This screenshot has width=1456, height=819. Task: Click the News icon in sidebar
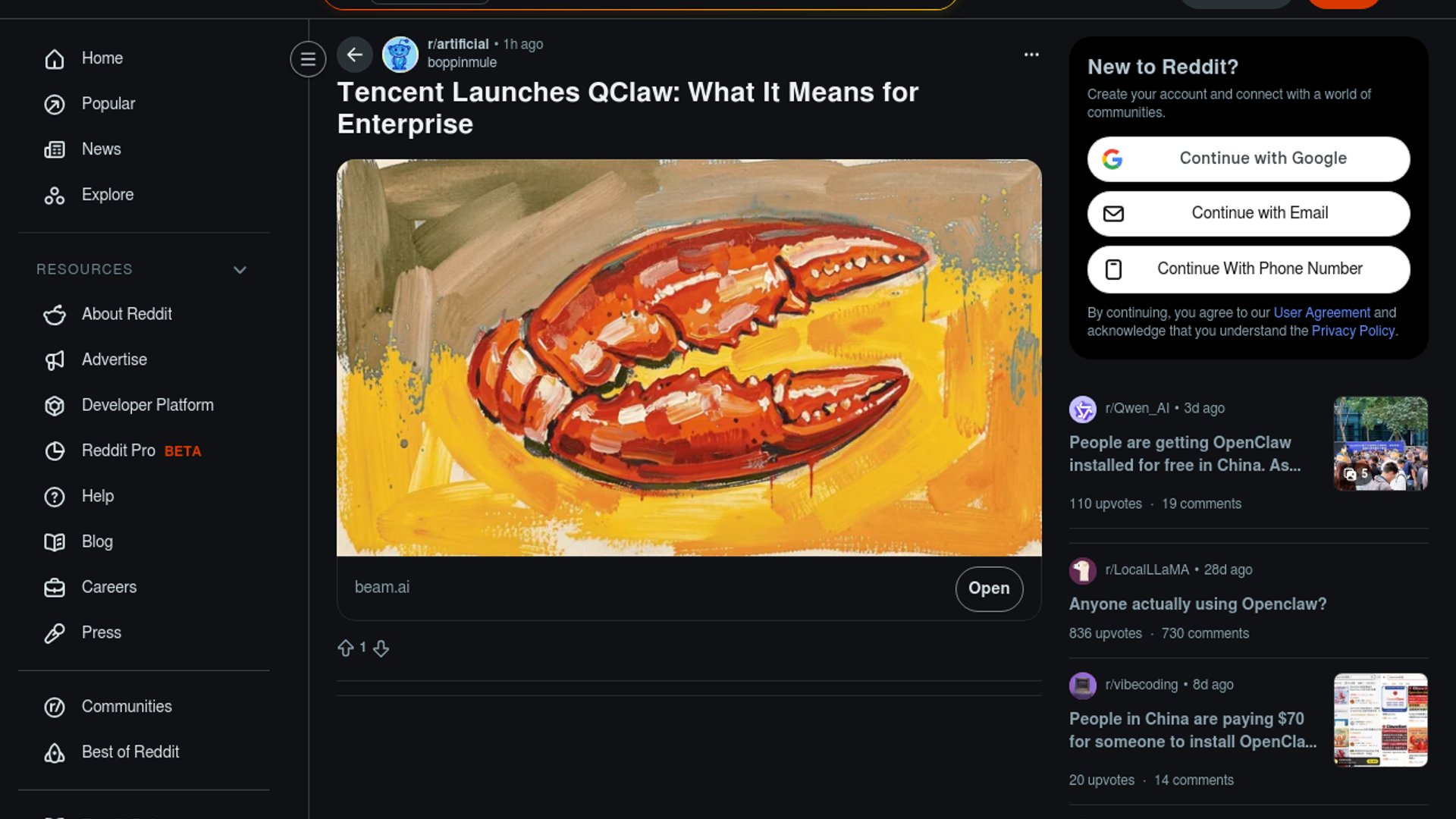[x=55, y=149]
